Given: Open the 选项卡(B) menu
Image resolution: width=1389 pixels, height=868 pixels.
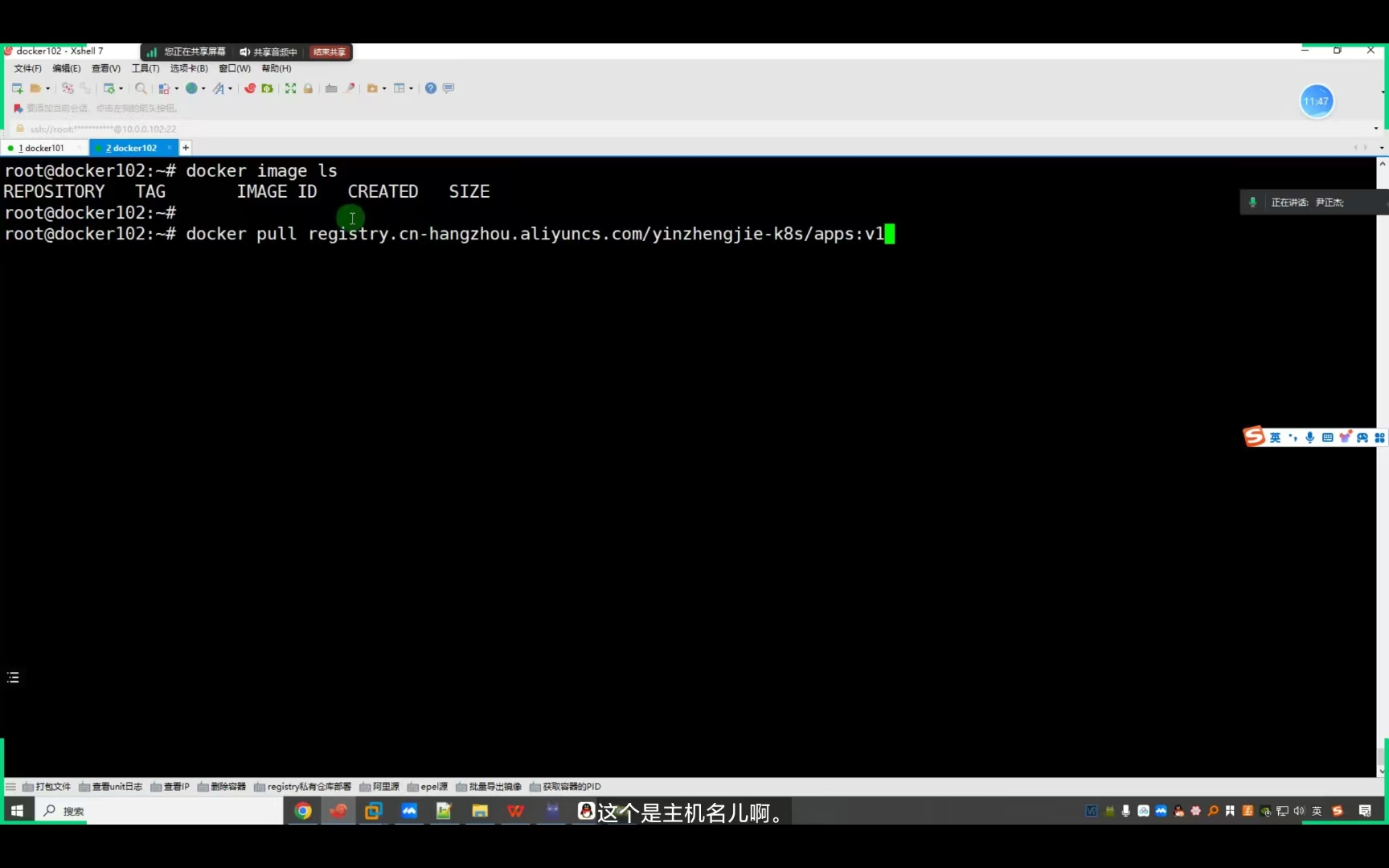Looking at the screenshot, I should [189, 68].
